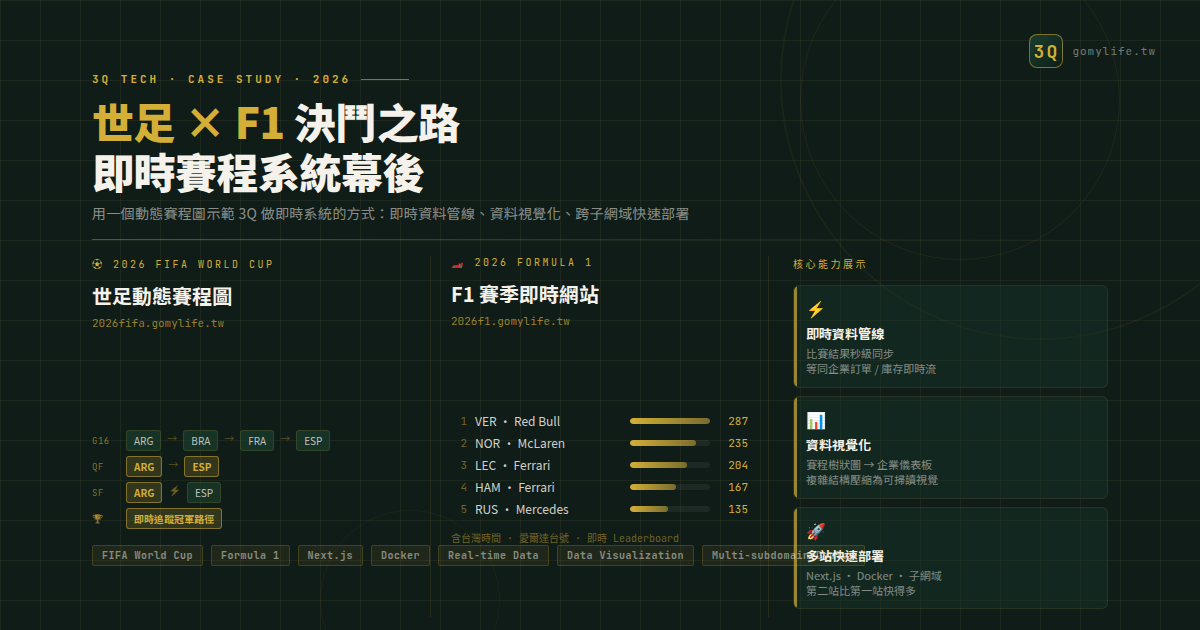
Task: Select the highlighted ESP chip in the QF row
Action: click(201, 467)
